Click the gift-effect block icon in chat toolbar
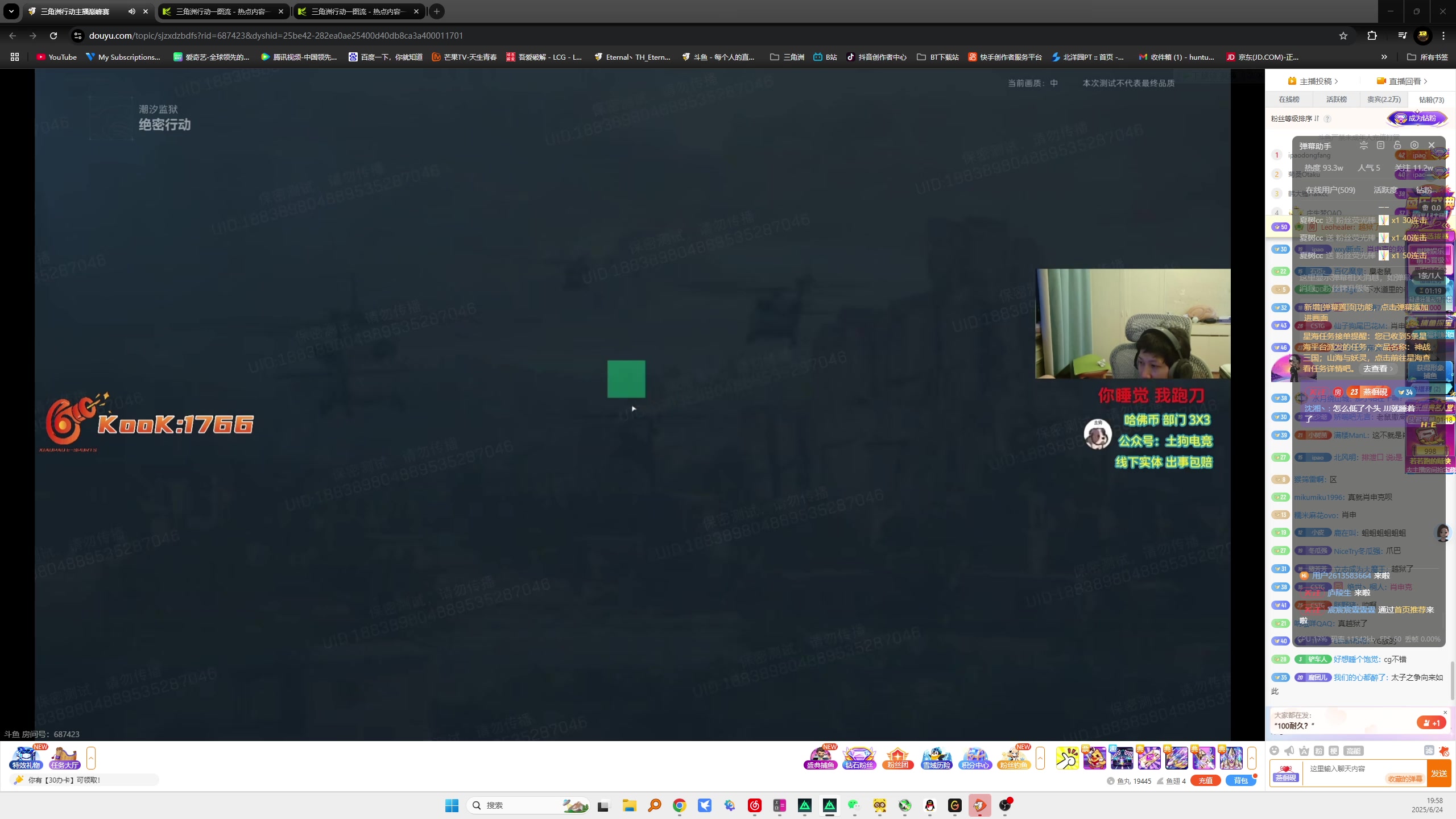 pos(1444,751)
